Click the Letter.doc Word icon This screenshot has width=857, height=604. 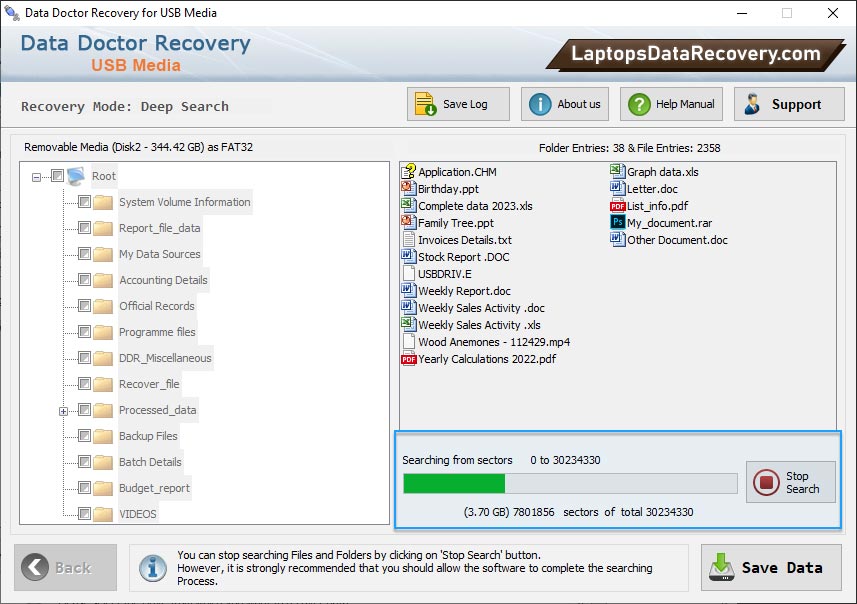(x=617, y=189)
